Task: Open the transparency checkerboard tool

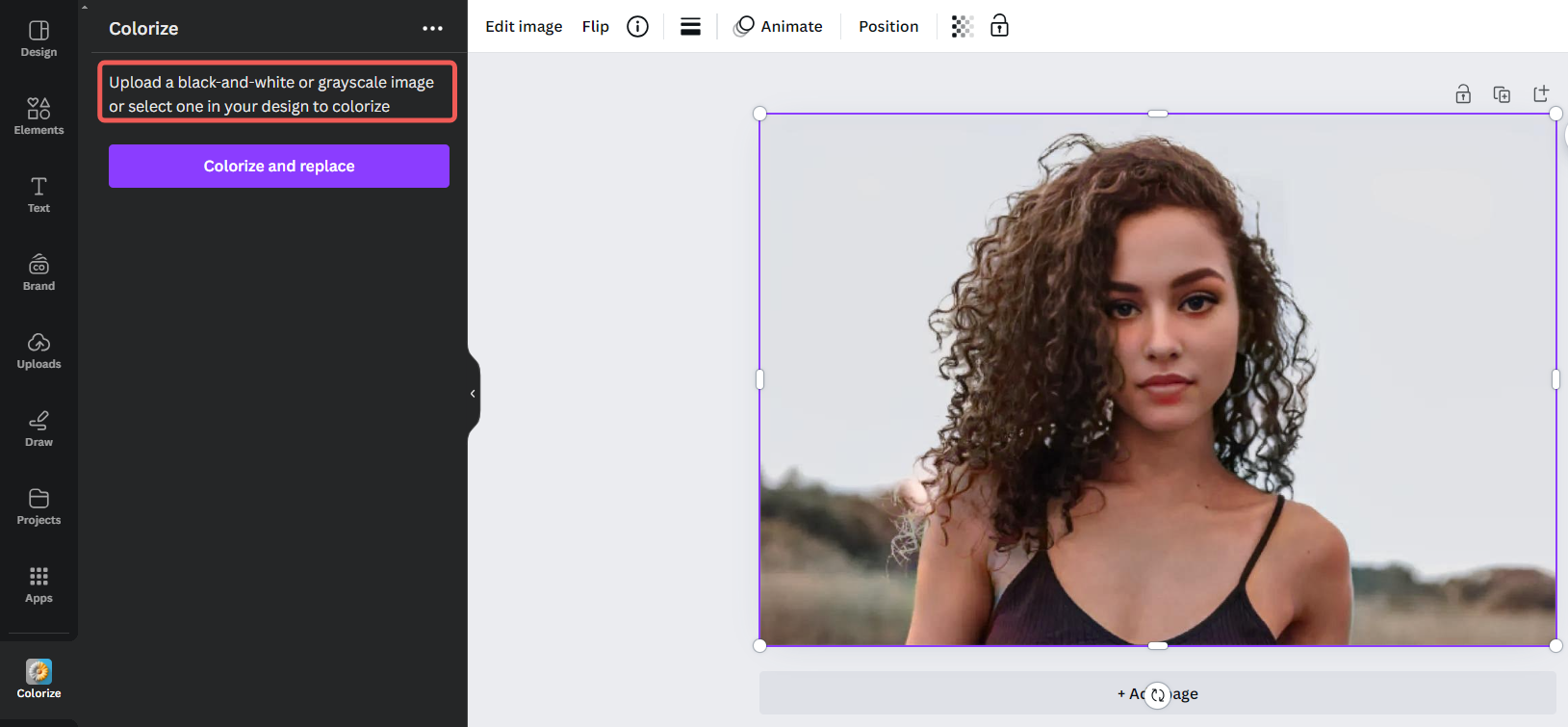Action: point(962,27)
